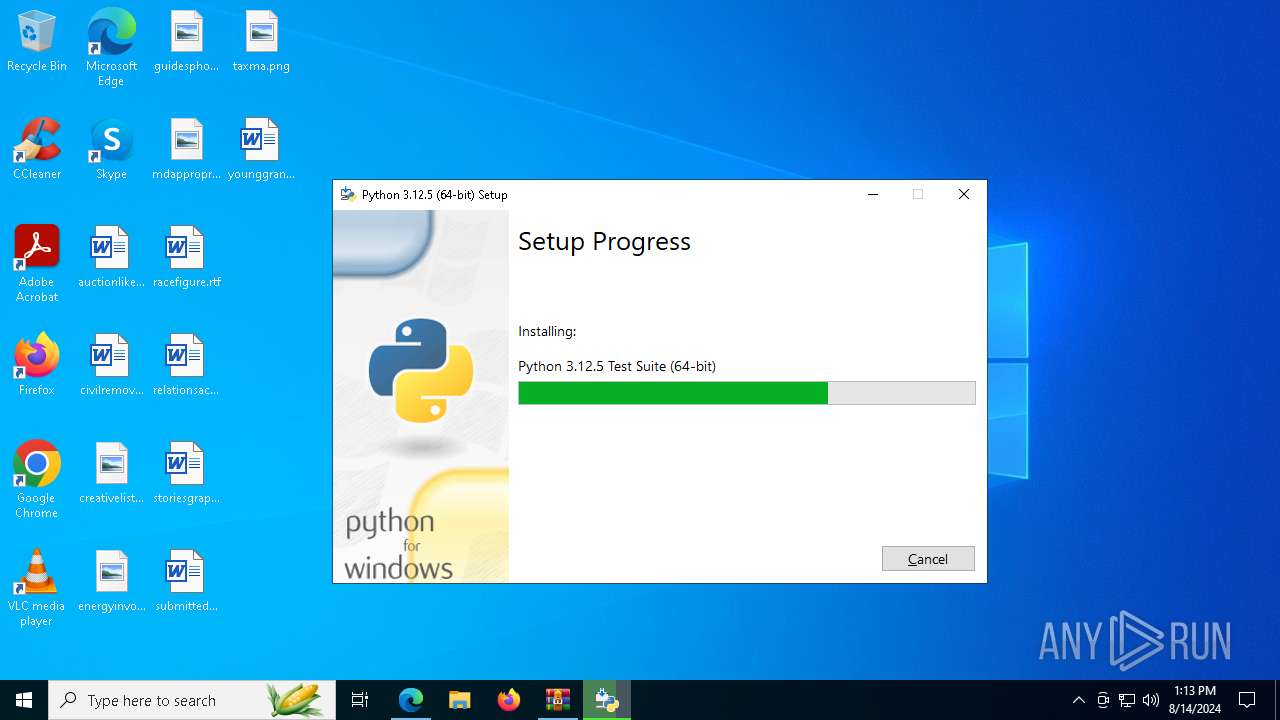Viewport: 1280px width, 720px height.
Task: Select the Adobe Acrobat desktop shortcut
Action: coord(37,264)
